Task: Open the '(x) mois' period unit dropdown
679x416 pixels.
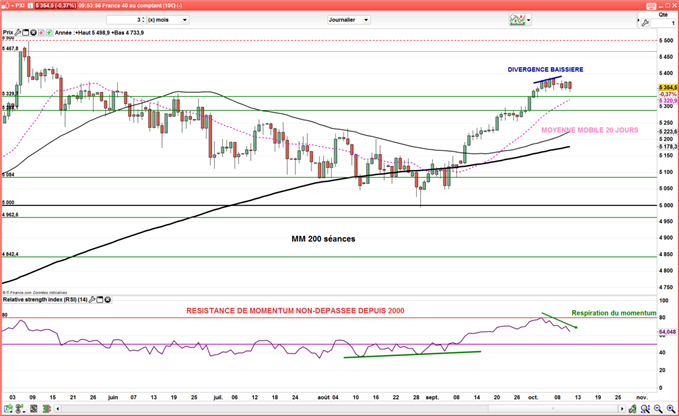Action: [x=168, y=19]
